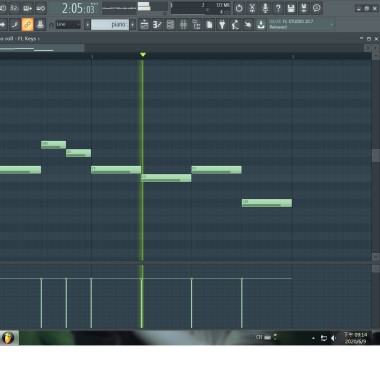The image size is (380, 380).
Task: Open the plugin picker plug icon
Action: (222, 24)
